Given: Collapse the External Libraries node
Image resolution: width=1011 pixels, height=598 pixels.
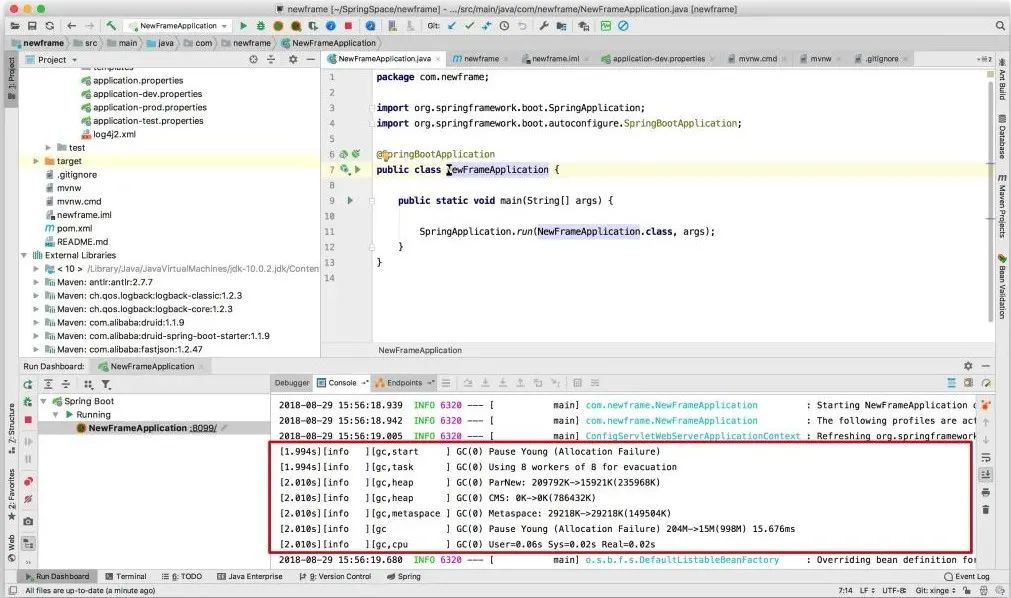Looking at the screenshot, I should pyautogui.click(x=24, y=255).
